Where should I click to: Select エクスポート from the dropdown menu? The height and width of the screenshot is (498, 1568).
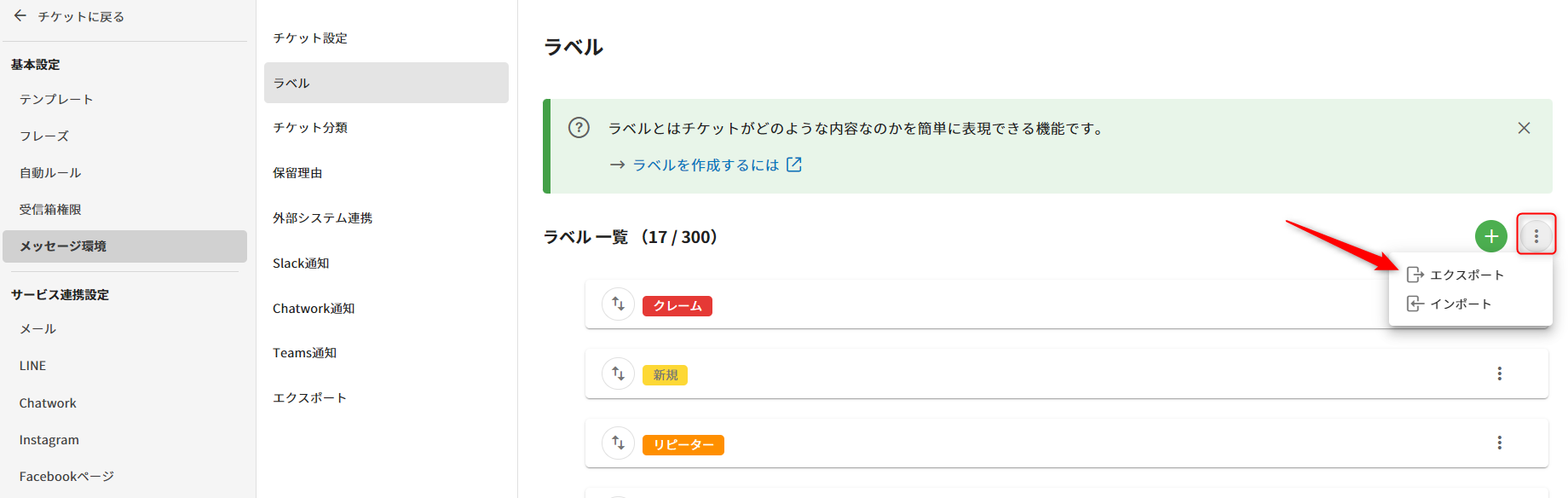tap(1466, 275)
